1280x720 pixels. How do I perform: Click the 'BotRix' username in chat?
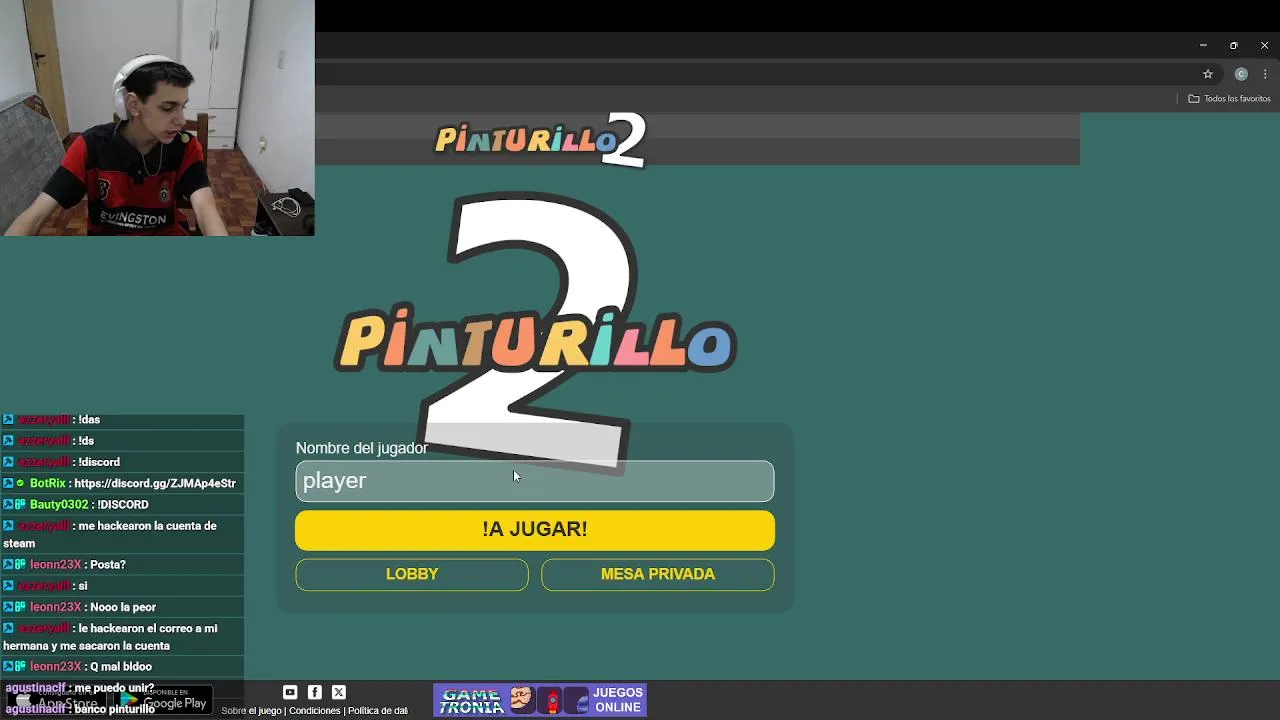(x=48, y=483)
